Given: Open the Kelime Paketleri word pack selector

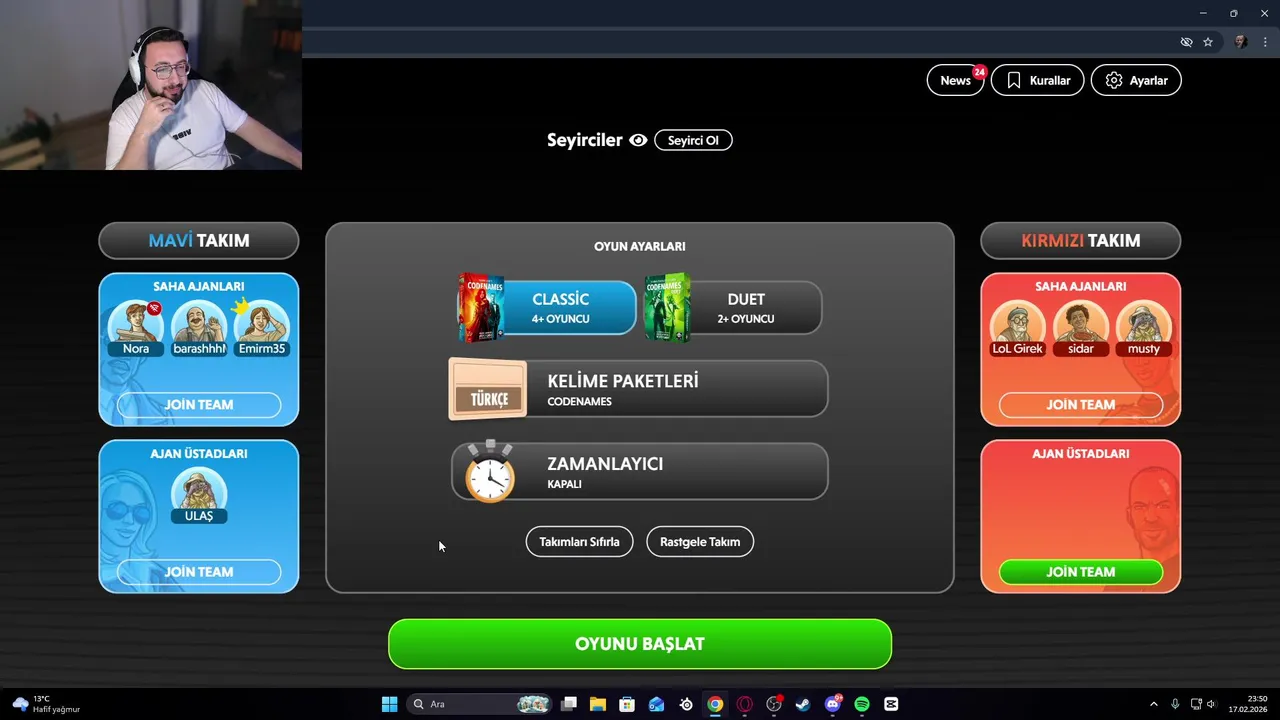Looking at the screenshot, I should 639,389.
